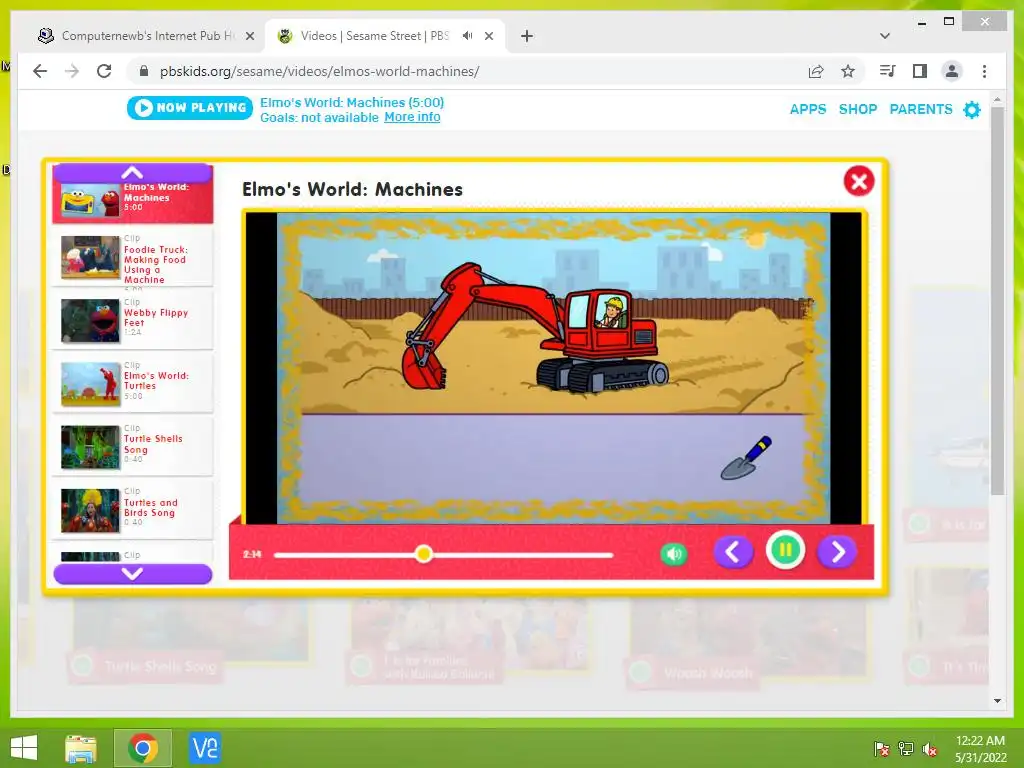Image resolution: width=1024 pixels, height=768 pixels.
Task: Click the video seek slider handle
Action: 423,554
